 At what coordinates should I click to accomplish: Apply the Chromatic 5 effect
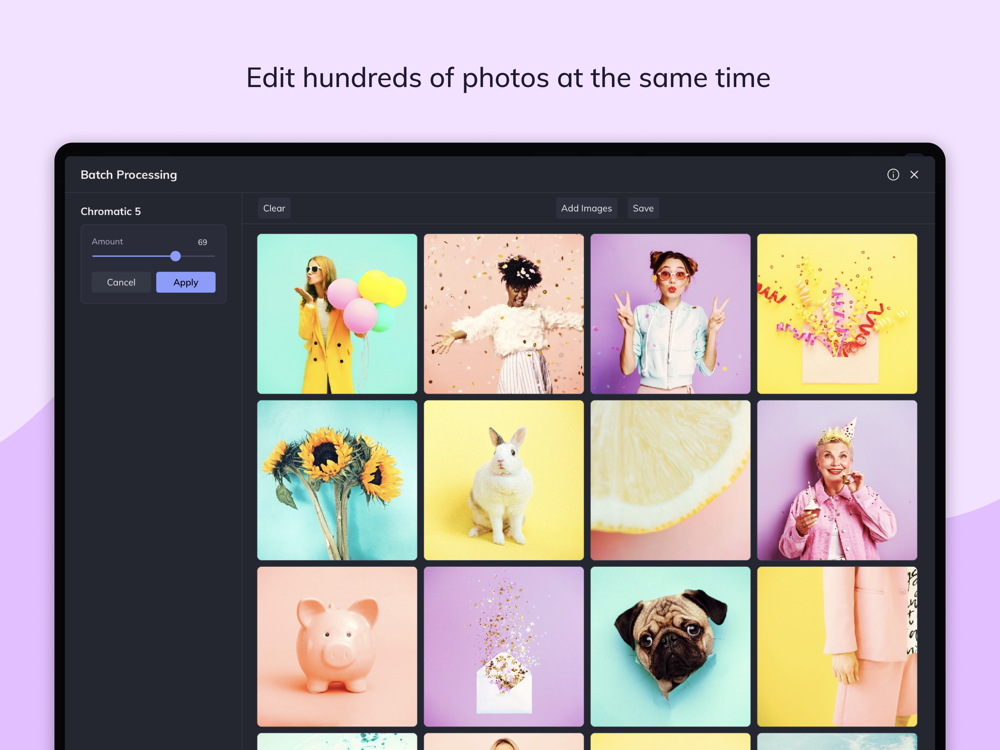186,283
